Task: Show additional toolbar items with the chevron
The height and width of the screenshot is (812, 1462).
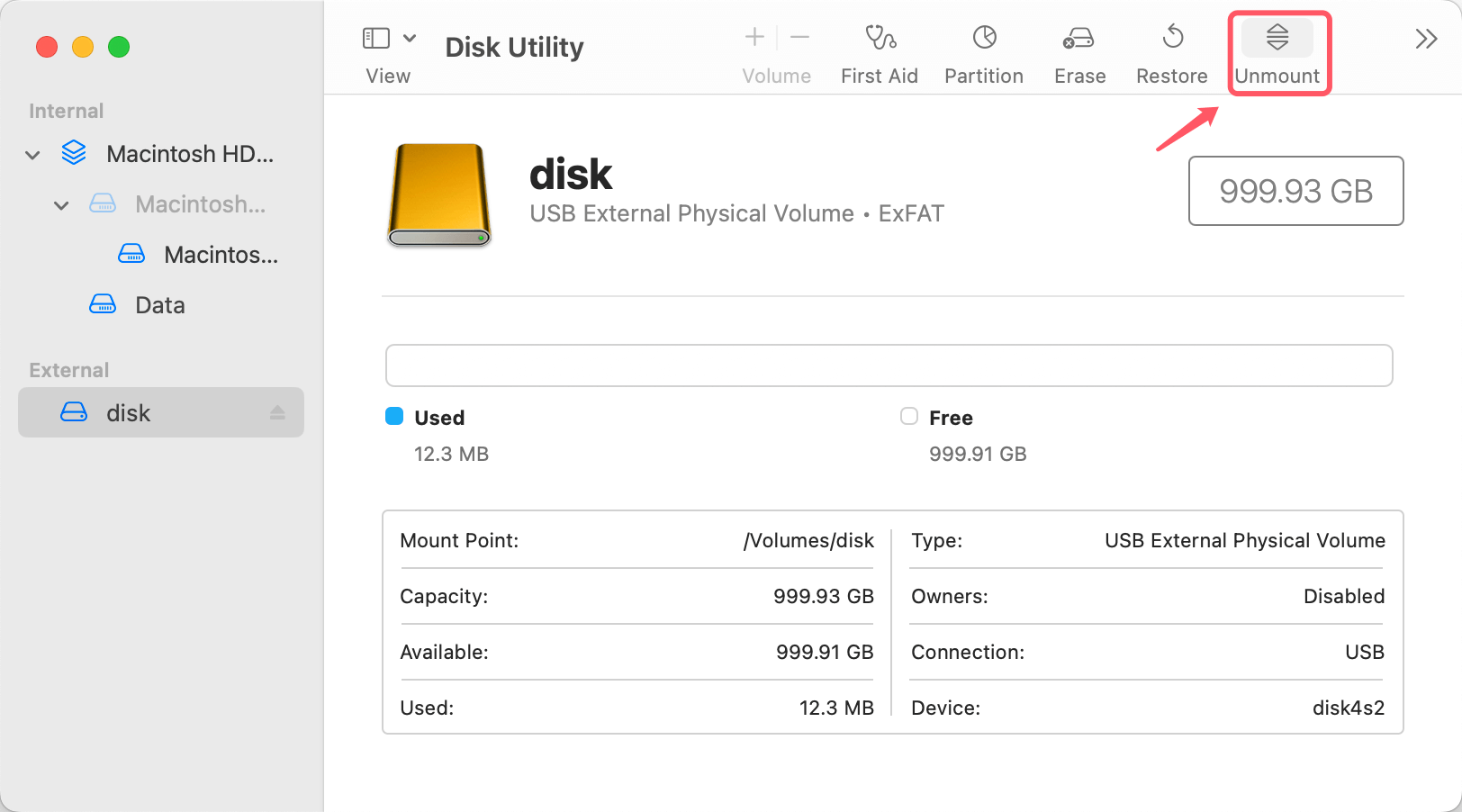Action: click(1426, 38)
